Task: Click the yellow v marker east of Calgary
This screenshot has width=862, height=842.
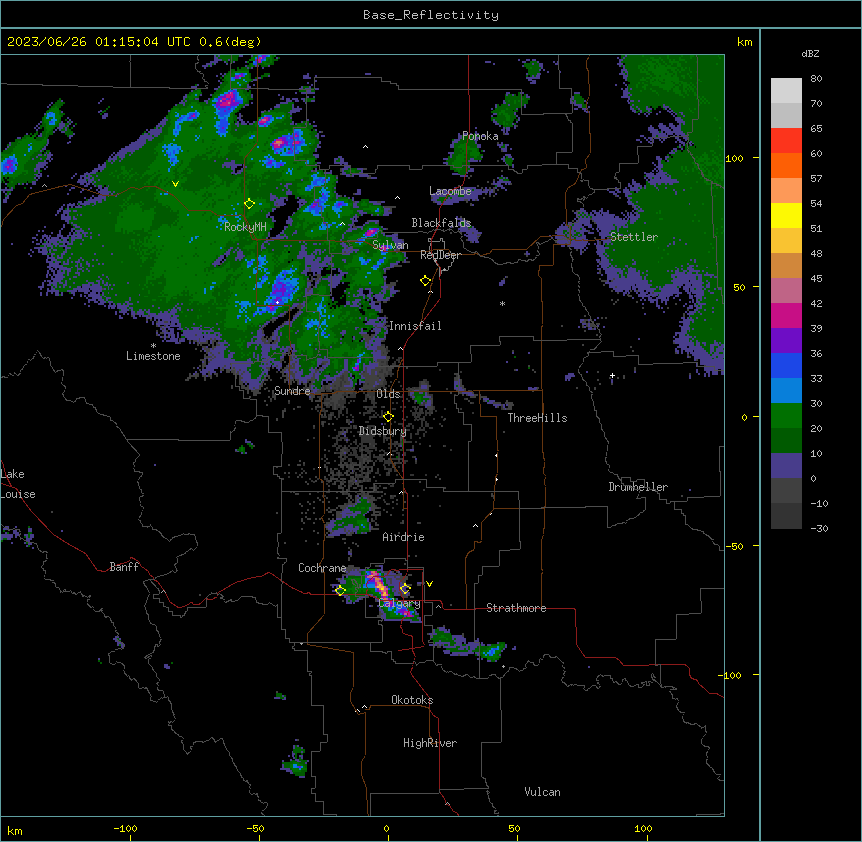Action: [429, 584]
